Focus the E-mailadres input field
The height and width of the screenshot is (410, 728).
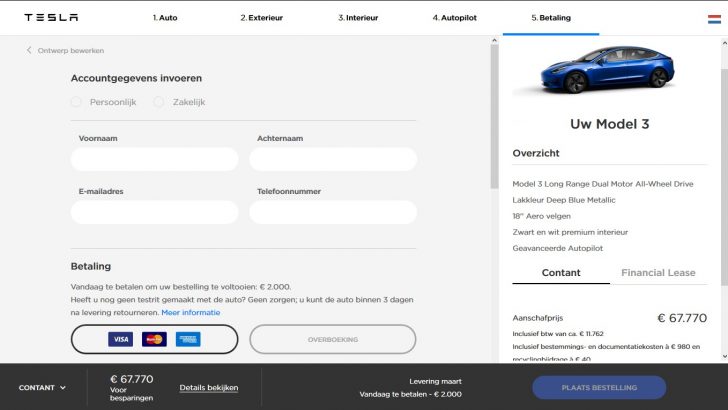[155, 212]
